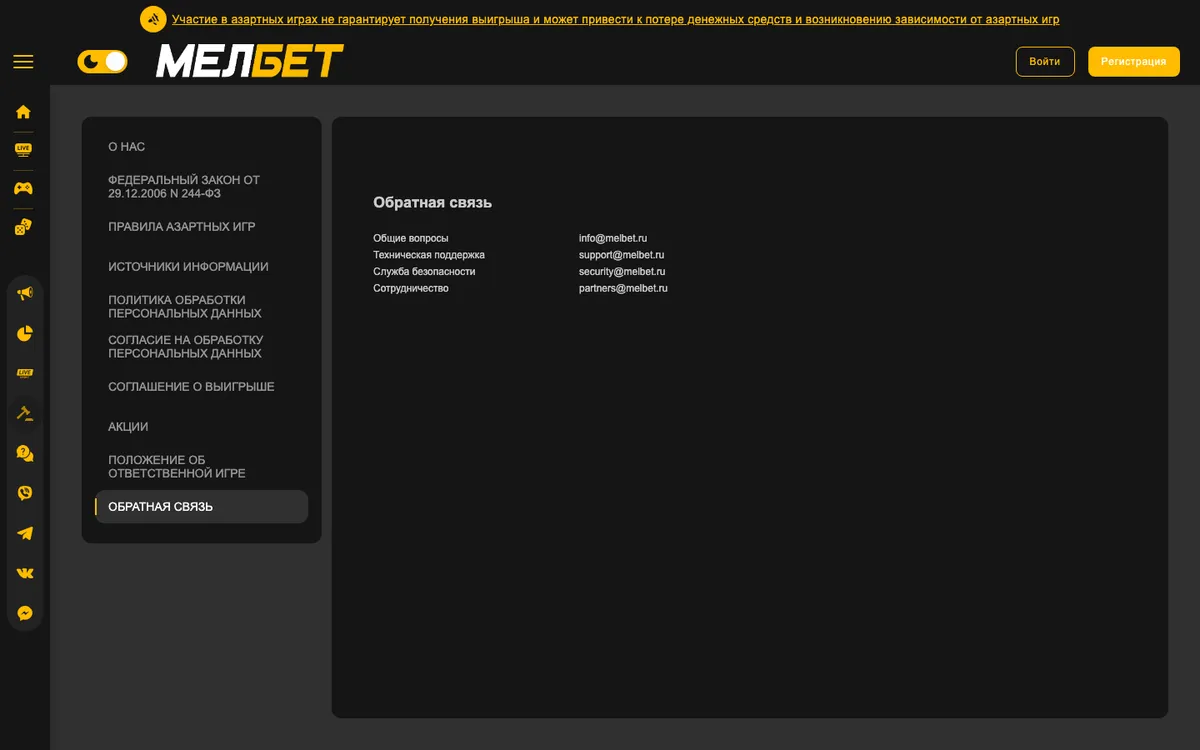The height and width of the screenshot is (750, 1200).
Task: Click the 'Сотрудничество' label
Action: [x=411, y=288]
